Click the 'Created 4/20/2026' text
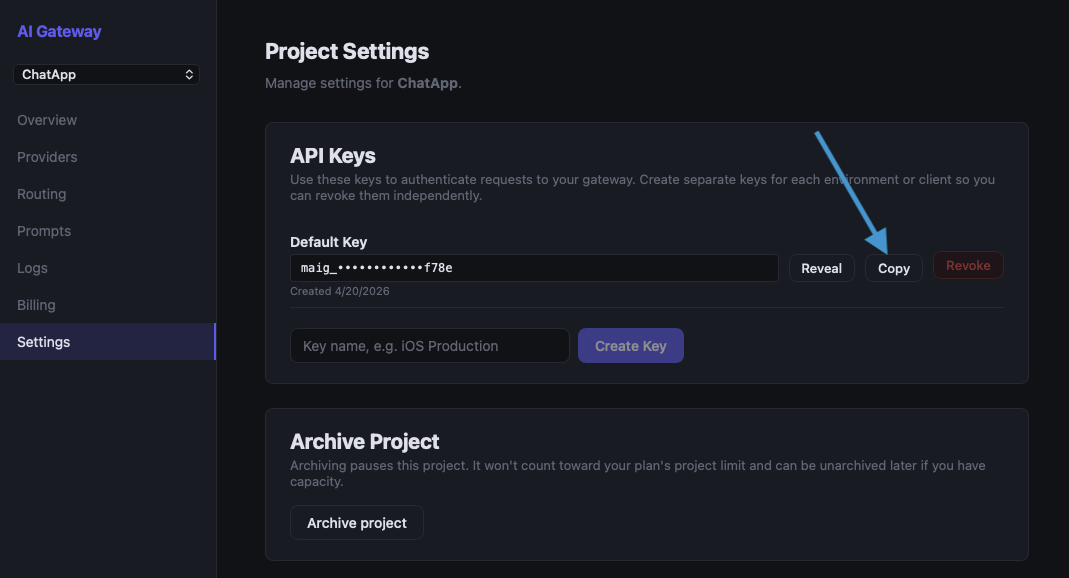1069x578 pixels. [x=340, y=291]
